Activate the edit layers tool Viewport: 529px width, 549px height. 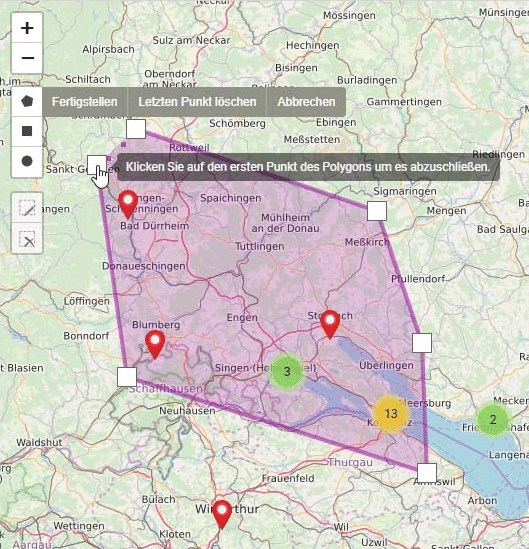27,208
